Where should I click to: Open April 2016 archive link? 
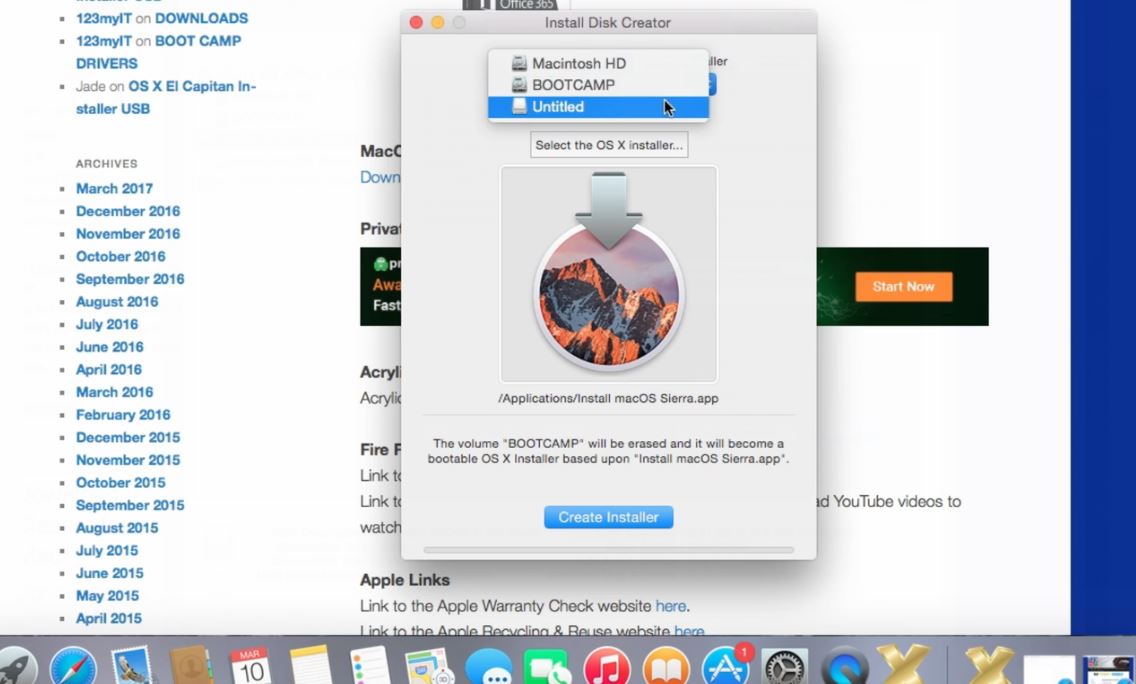(109, 370)
